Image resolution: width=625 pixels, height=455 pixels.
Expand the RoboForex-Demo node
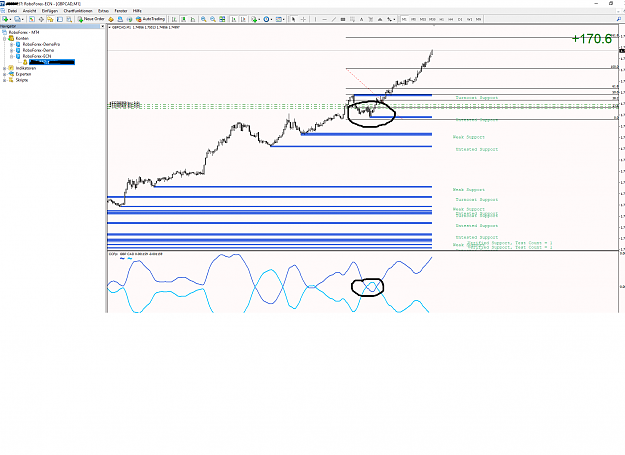pos(12,51)
